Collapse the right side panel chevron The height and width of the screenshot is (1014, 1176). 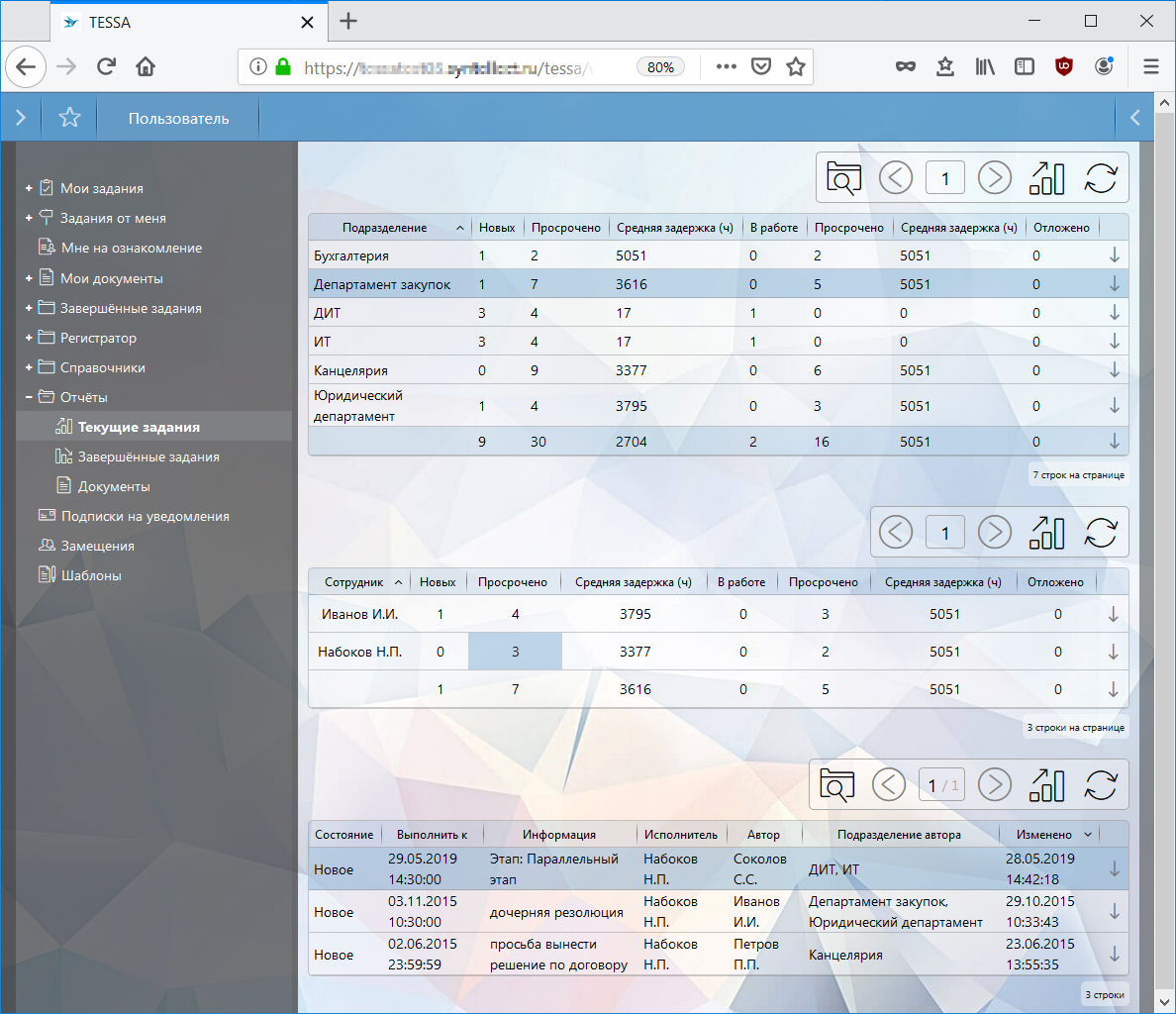click(1134, 118)
